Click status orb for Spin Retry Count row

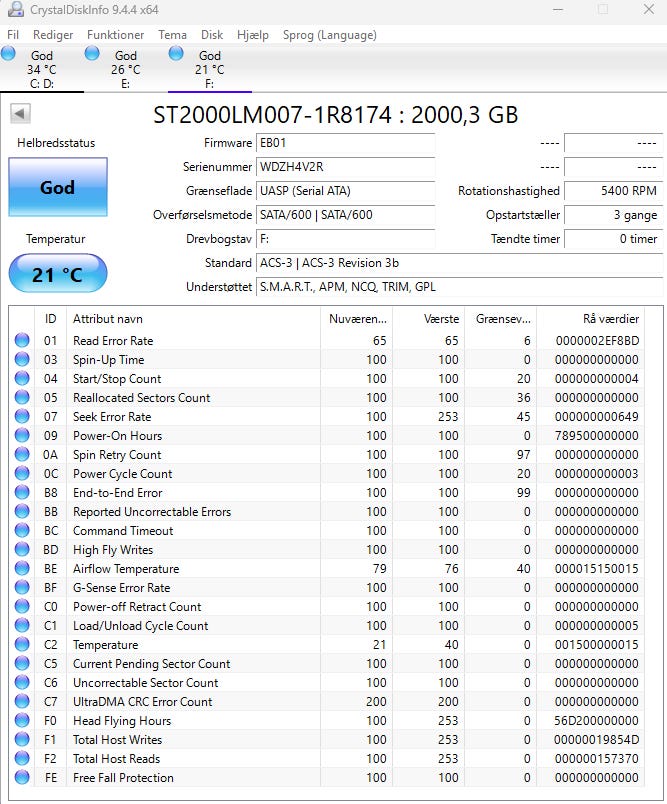coord(22,454)
